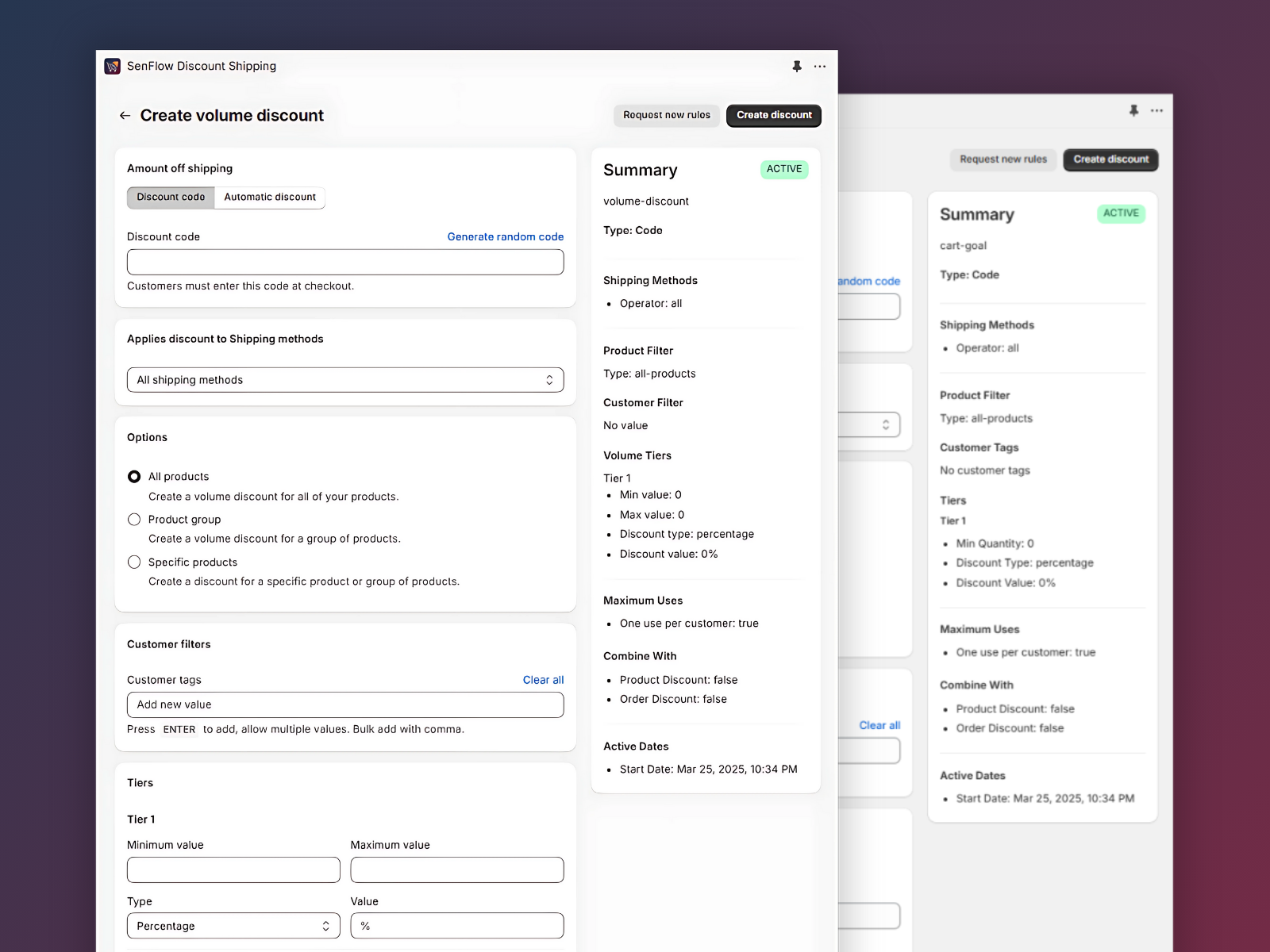Select the All products radio option
Screen dimensions: 1270x952
click(134, 477)
